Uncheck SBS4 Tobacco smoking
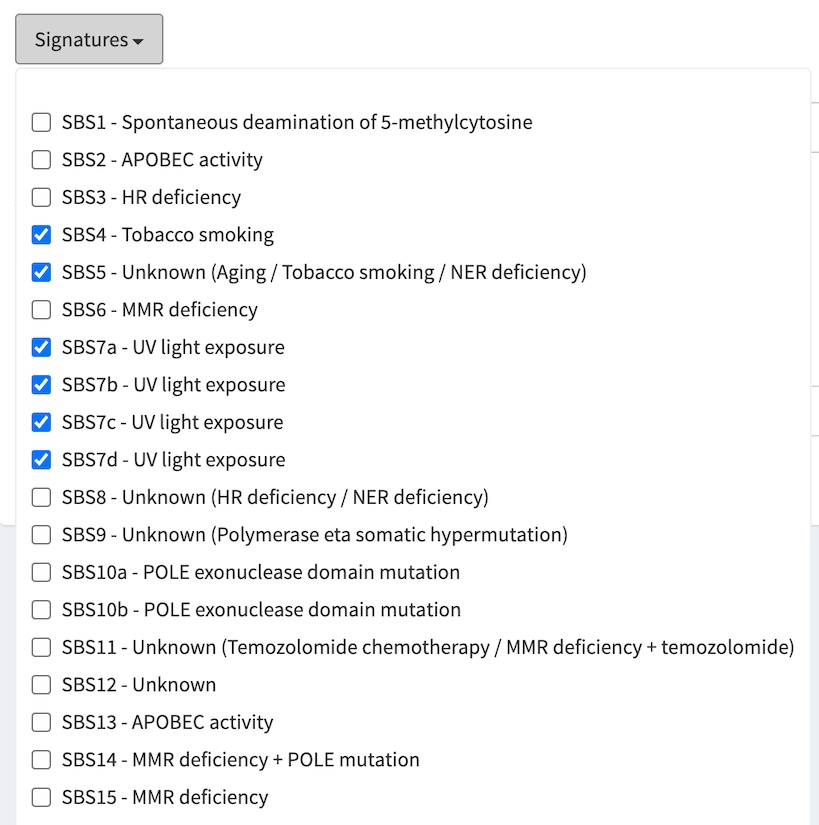Image resolution: width=819 pixels, height=825 pixels. 41,235
